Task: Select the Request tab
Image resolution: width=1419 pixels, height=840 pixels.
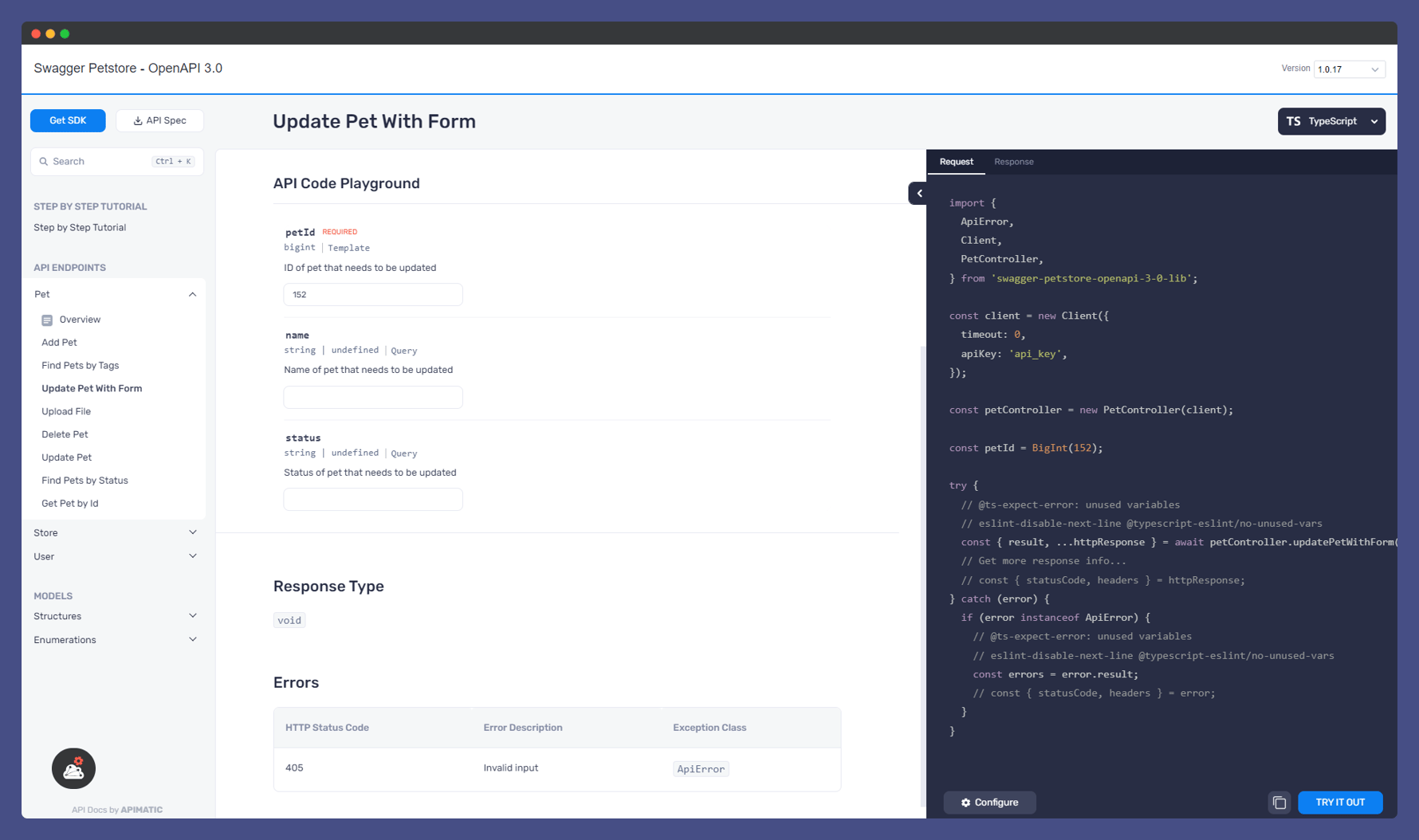Action: coord(956,162)
